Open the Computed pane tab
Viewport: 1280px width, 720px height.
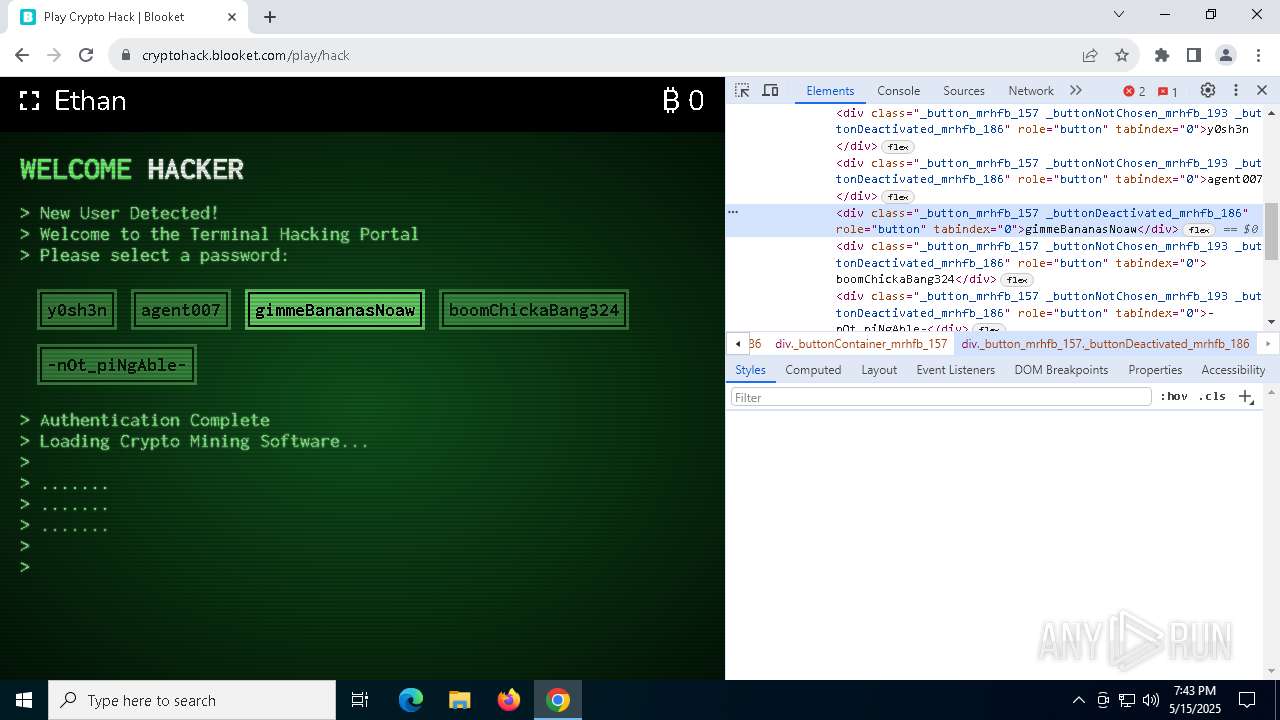(813, 369)
